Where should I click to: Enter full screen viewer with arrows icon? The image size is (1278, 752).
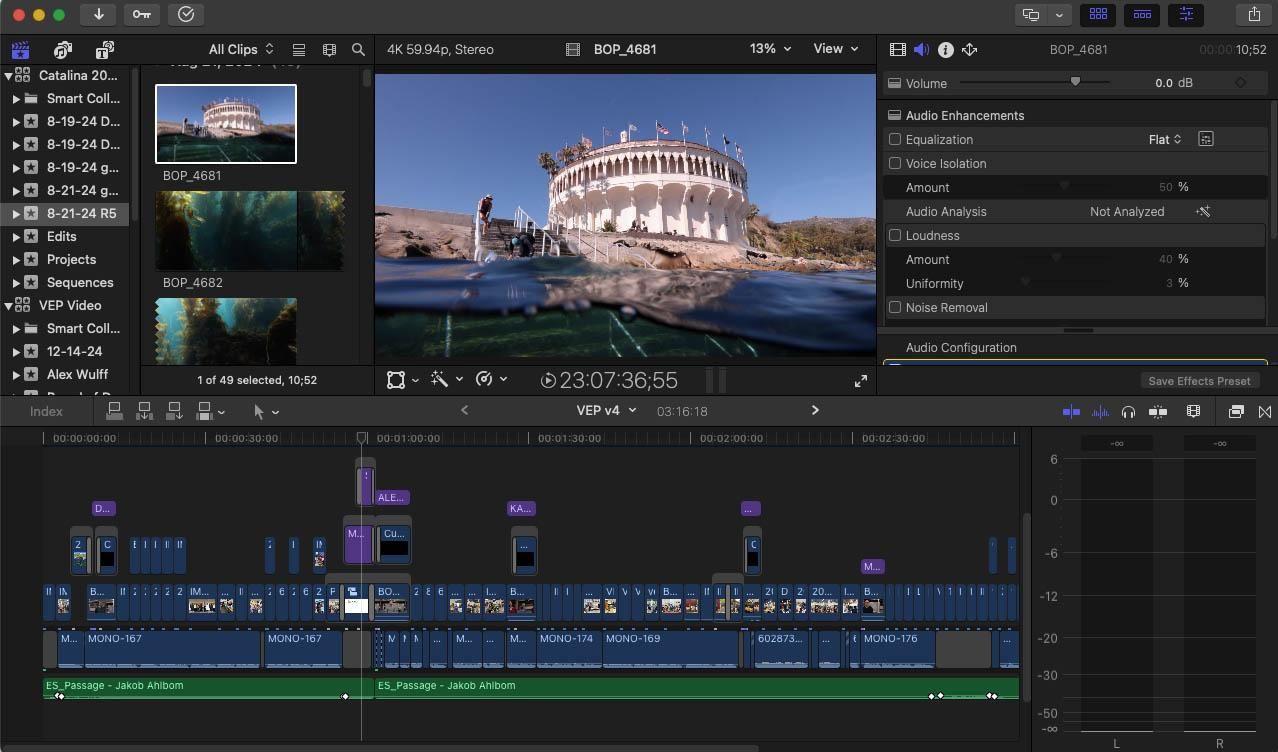pyautogui.click(x=861, y=381)
